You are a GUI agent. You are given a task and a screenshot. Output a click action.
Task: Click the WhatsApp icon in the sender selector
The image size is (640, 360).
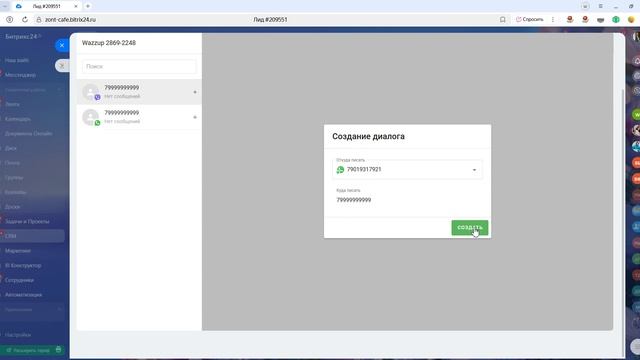coord(340,169)
